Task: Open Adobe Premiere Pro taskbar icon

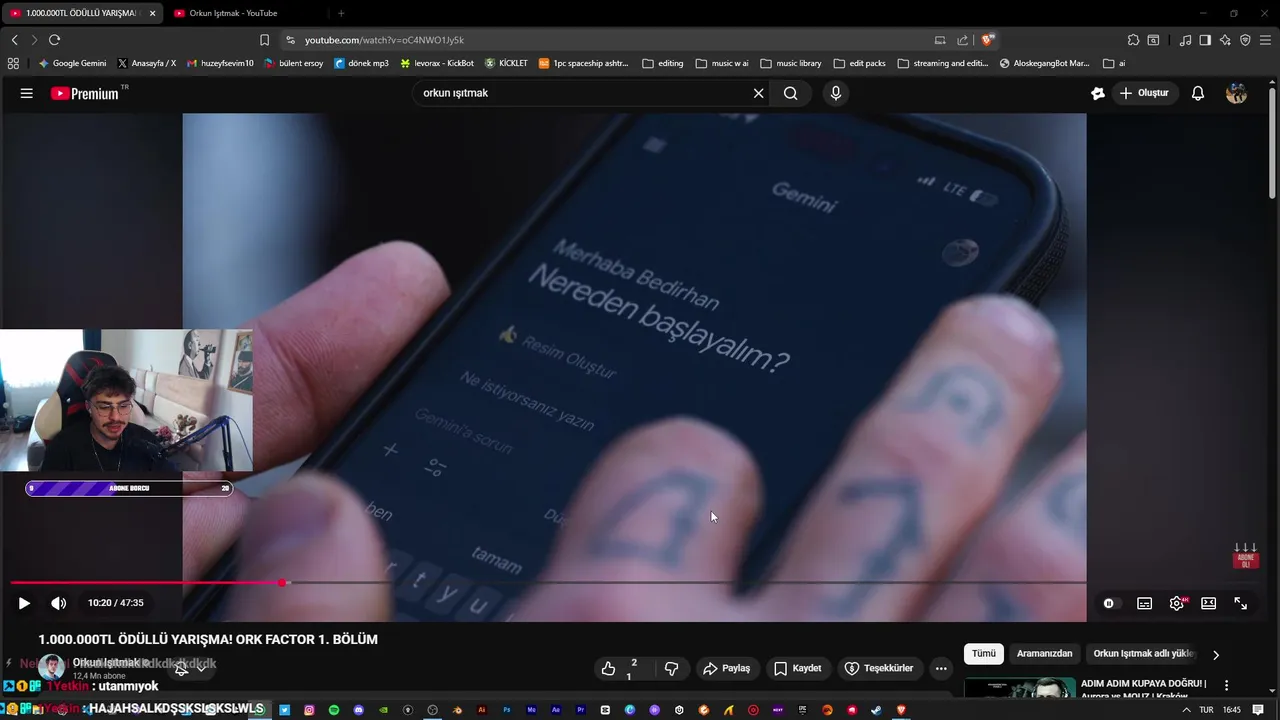Action: 580,710
